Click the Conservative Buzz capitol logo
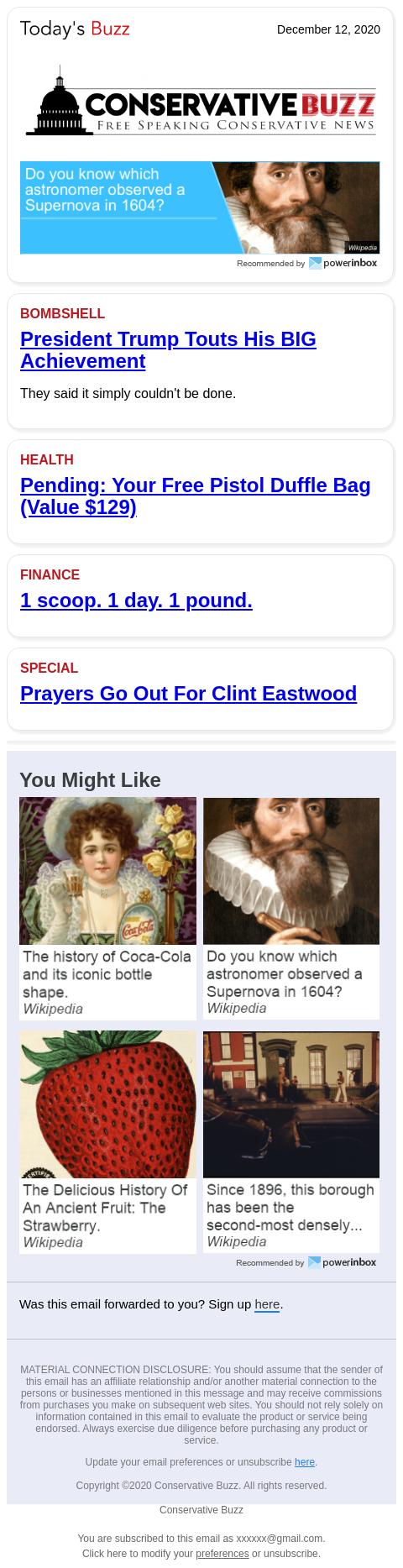This screenshot has width=403, height=1568. click(200, 102)
